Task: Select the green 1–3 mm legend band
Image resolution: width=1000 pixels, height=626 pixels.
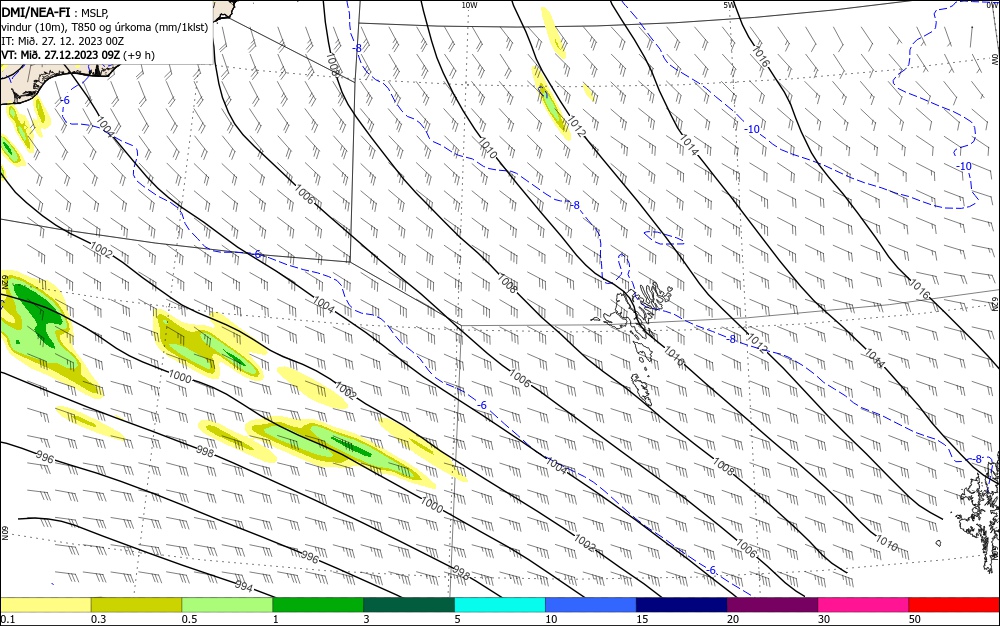Action: [318, 605]
